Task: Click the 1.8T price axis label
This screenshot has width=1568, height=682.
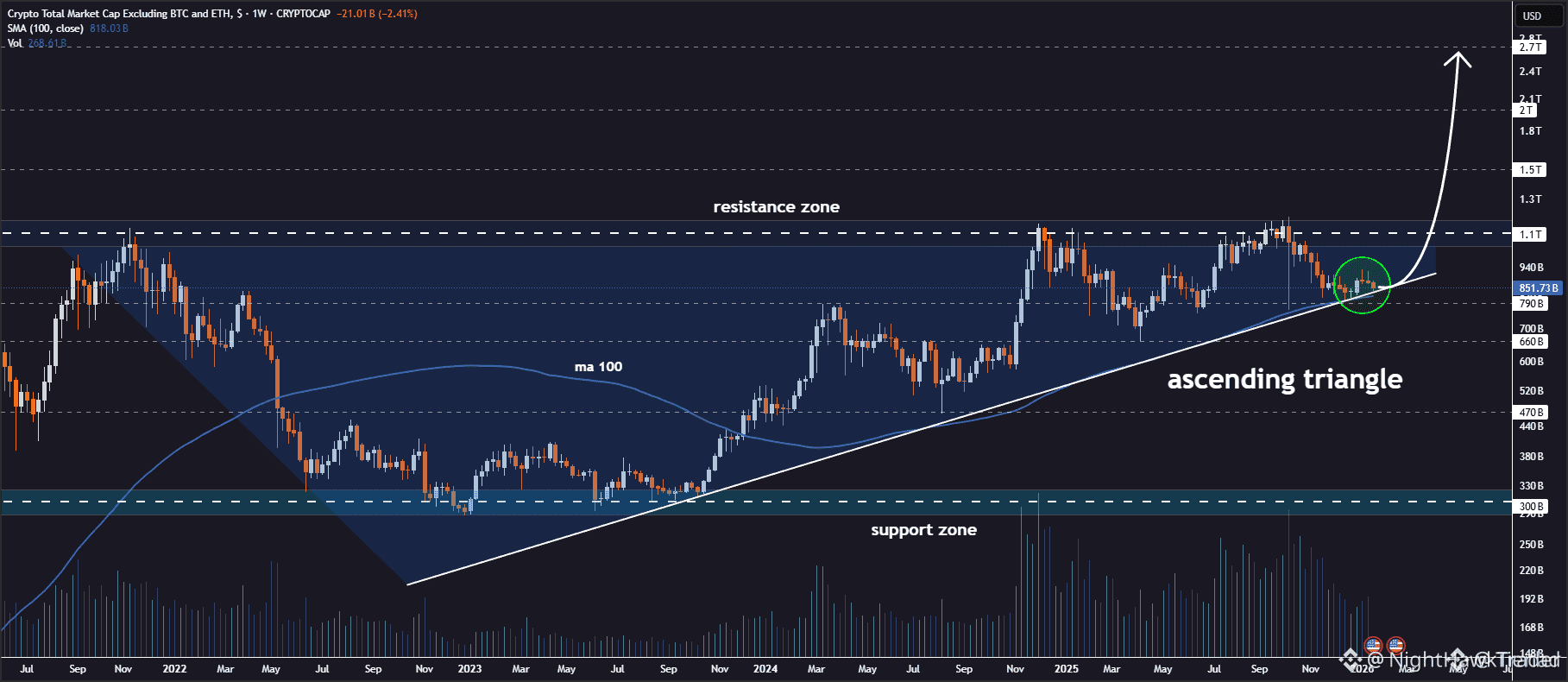Action: pyautogui.click(x=1530, y=131)
